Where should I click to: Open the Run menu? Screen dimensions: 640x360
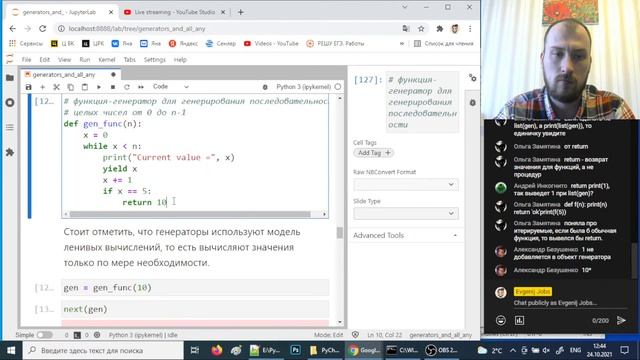click(84, 60)
